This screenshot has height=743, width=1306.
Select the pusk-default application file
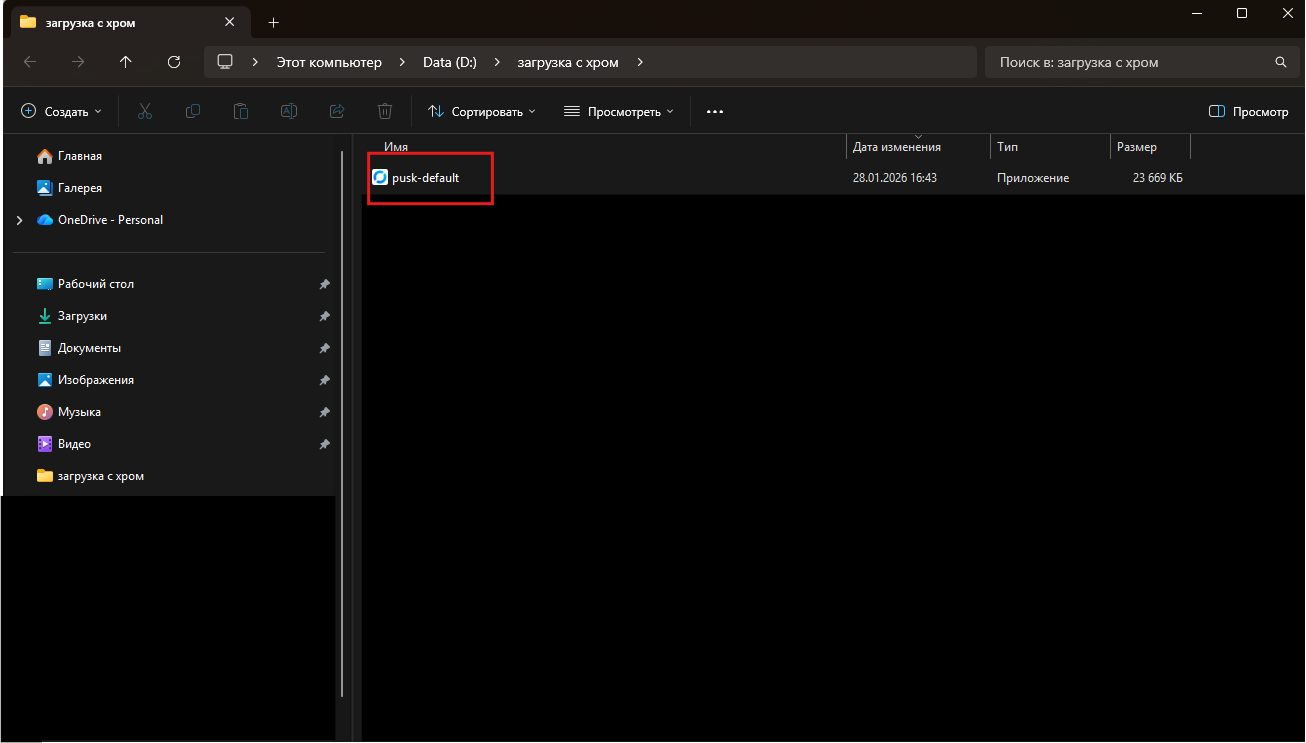425,178
